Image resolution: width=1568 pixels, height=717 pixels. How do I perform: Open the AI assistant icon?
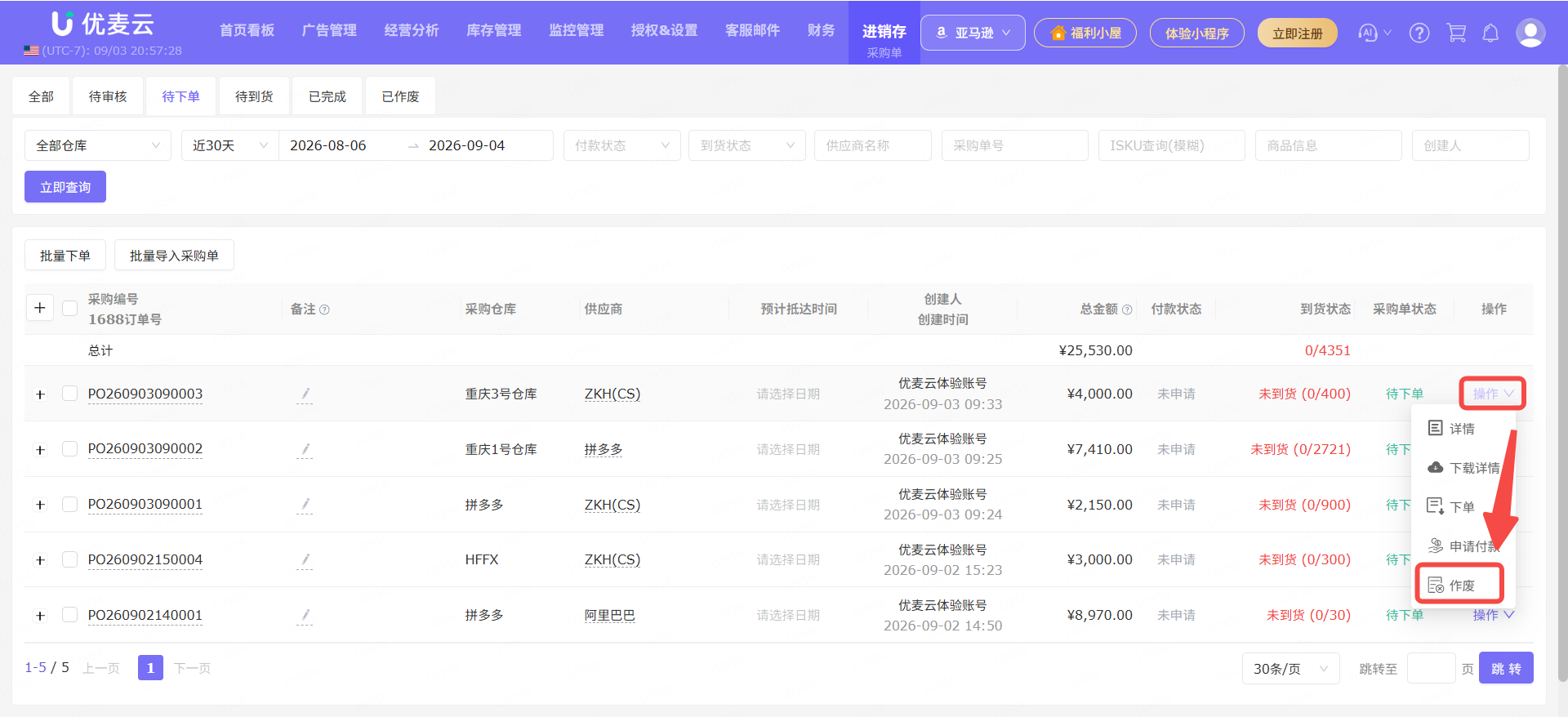(1368, 33)
